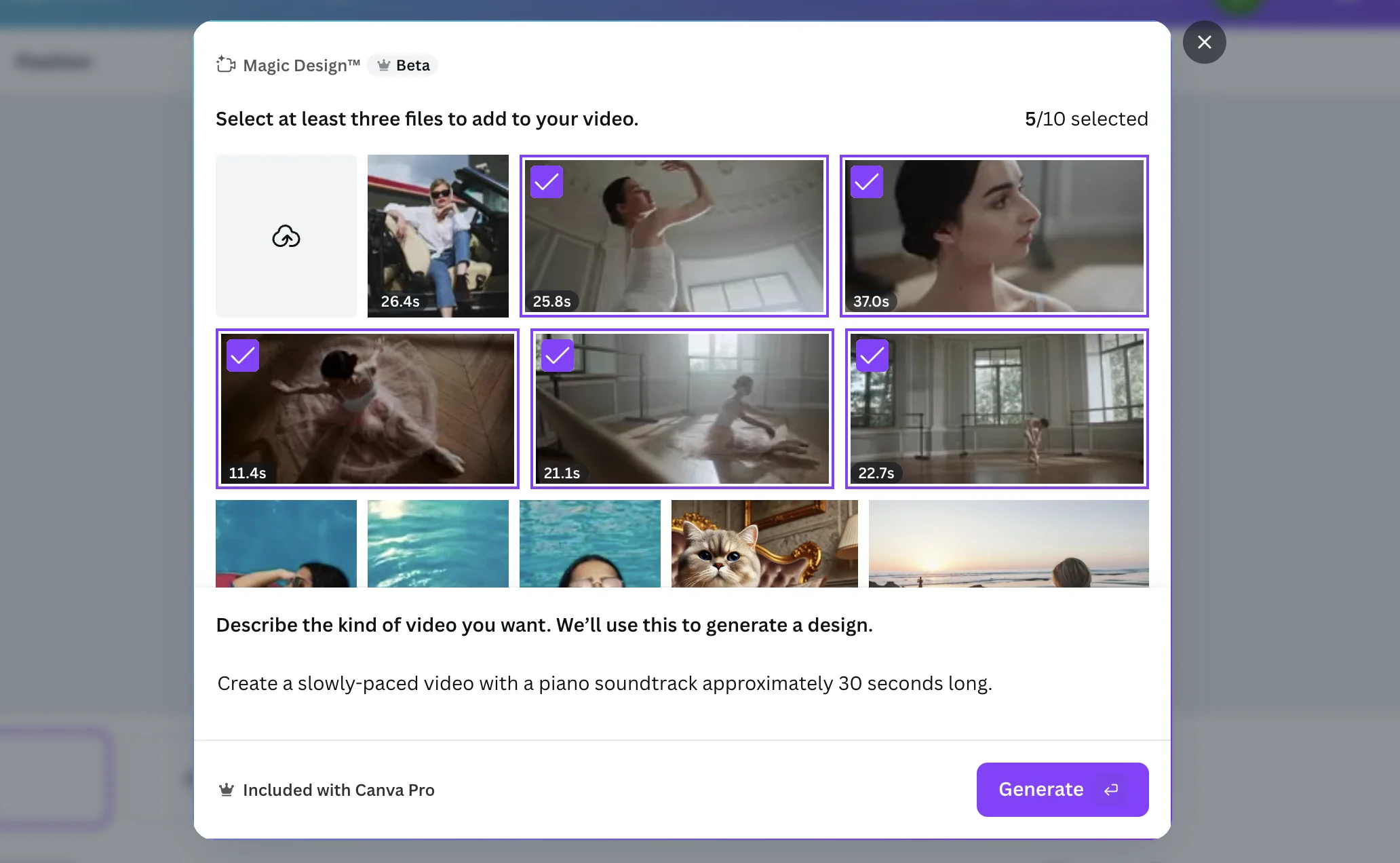Screen dimensions: 1400x863
Task: Click the crown icon beside Canva Pro
Action: pyautogui.click(x=227, y=790)
